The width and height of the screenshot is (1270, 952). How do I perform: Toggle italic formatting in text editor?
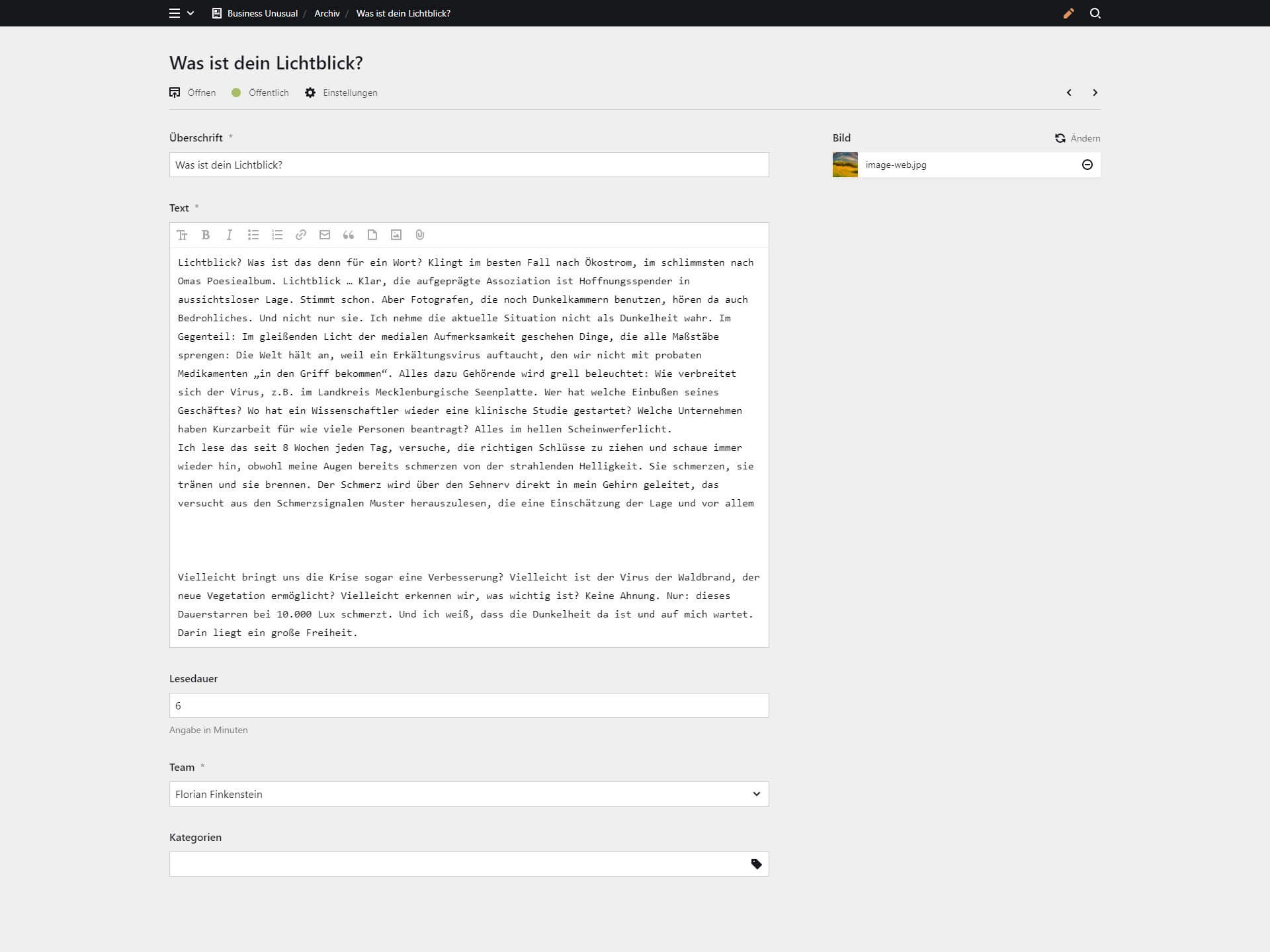tap(230, 235)
